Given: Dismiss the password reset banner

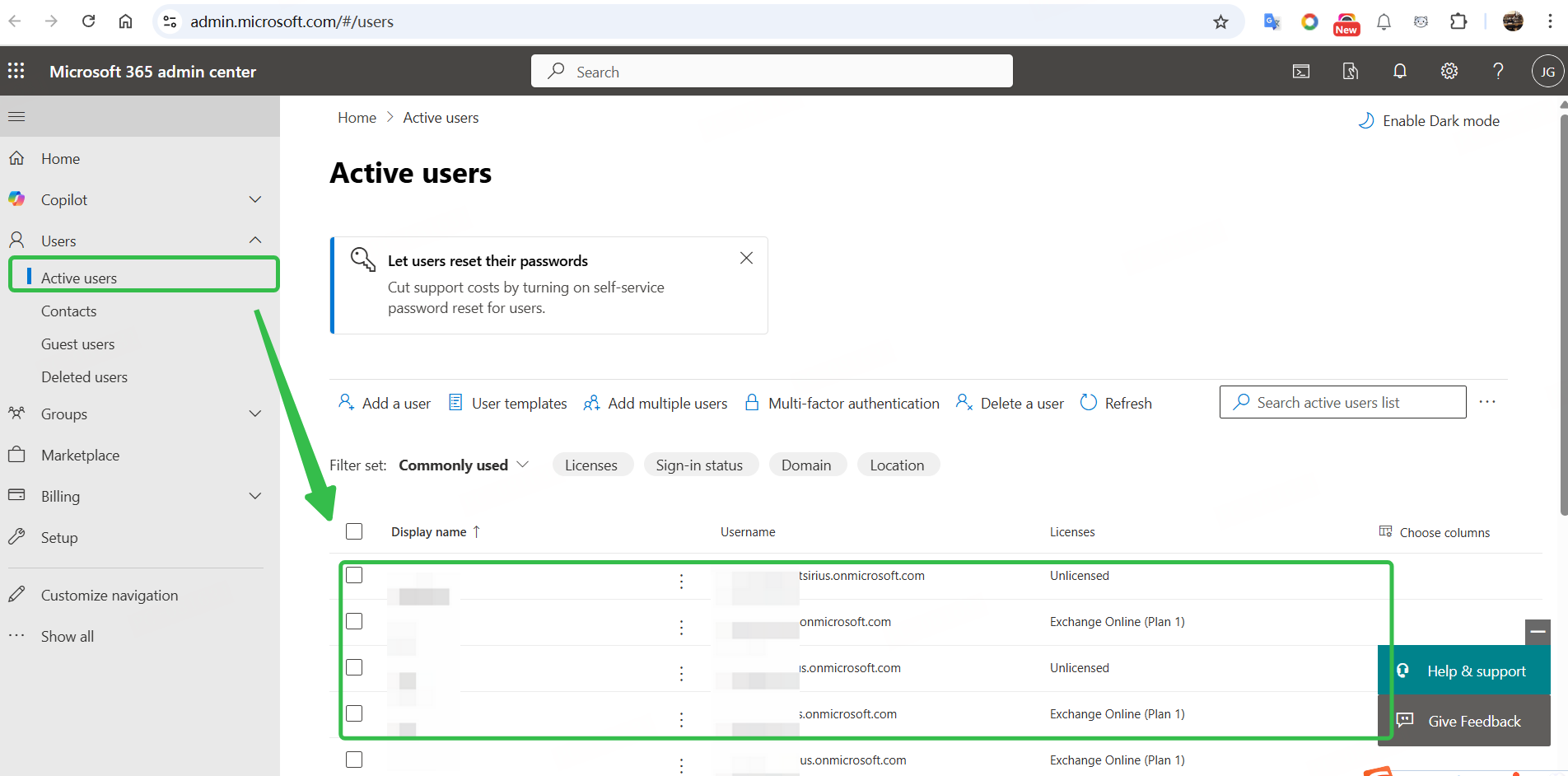Looking at the screenshot, I should tap(746, 258).
